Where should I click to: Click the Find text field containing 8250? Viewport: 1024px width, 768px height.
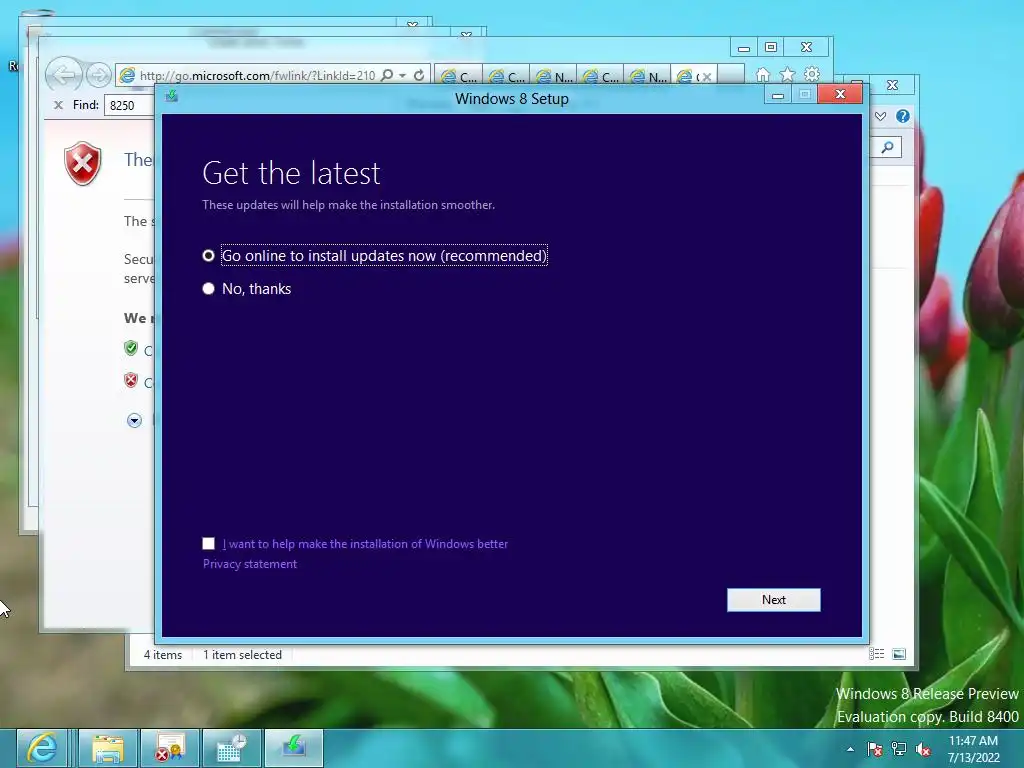(x=129, y=105)
